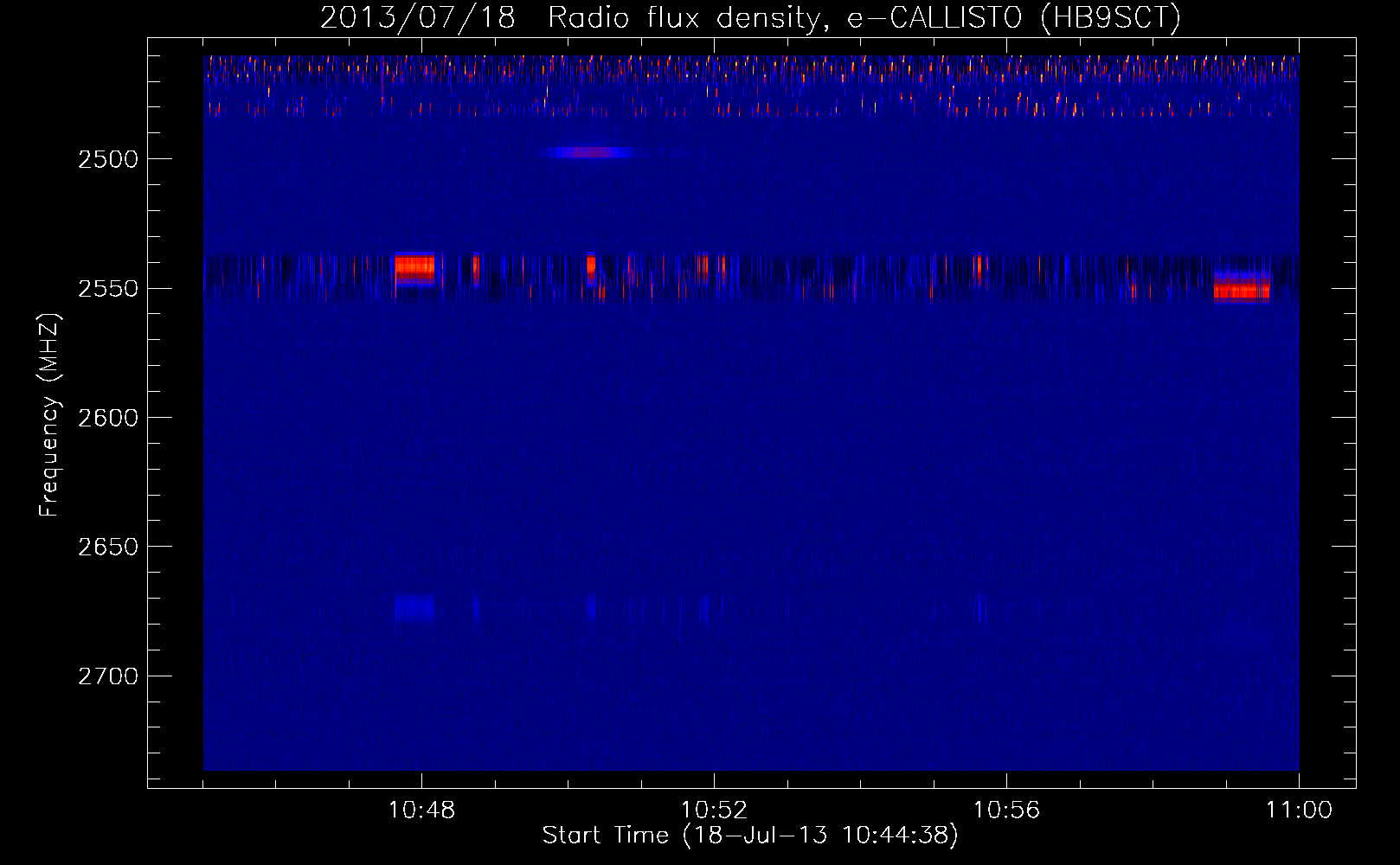Click the plot title '2013/07/18 Radio flux density'
Image resolution: width=1400 pixels, height=865 pixels.
point(569,18)
